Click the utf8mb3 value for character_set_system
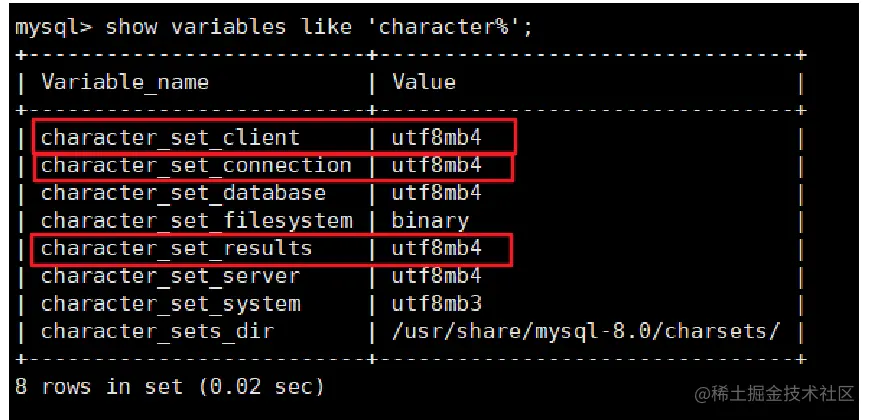This screenshot has width=871, height=420. 437,303
